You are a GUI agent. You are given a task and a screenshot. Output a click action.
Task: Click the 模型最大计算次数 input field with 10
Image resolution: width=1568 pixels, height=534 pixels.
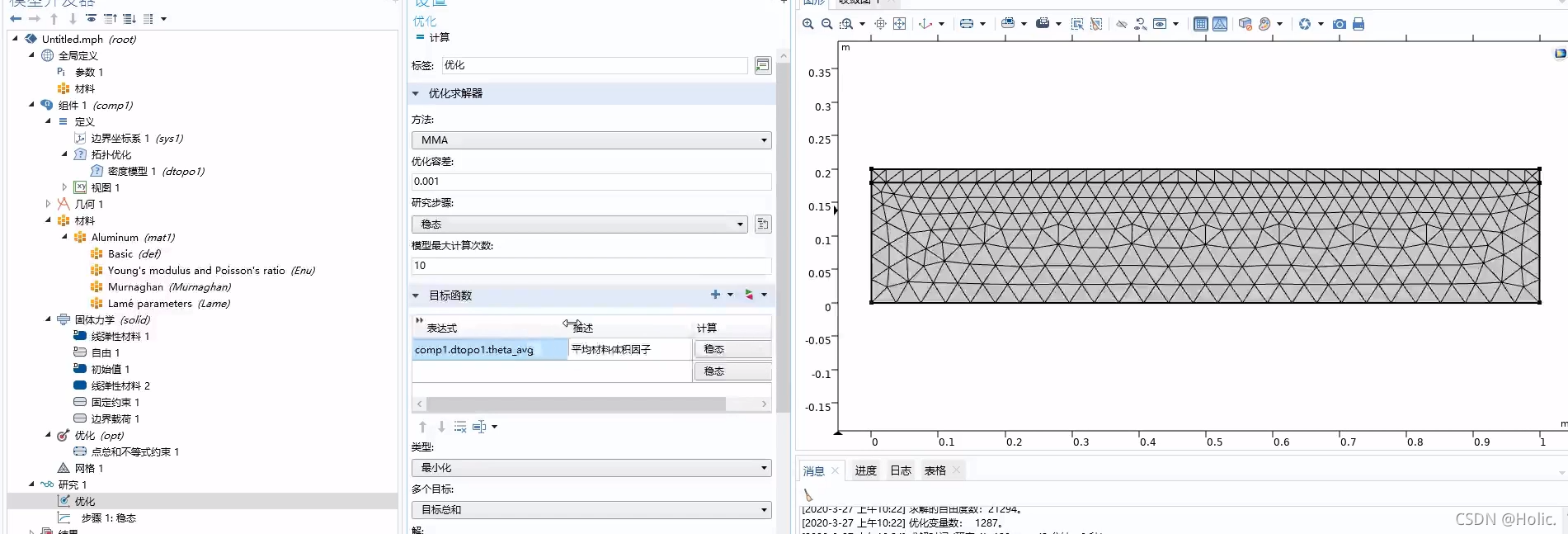point(591,266)
